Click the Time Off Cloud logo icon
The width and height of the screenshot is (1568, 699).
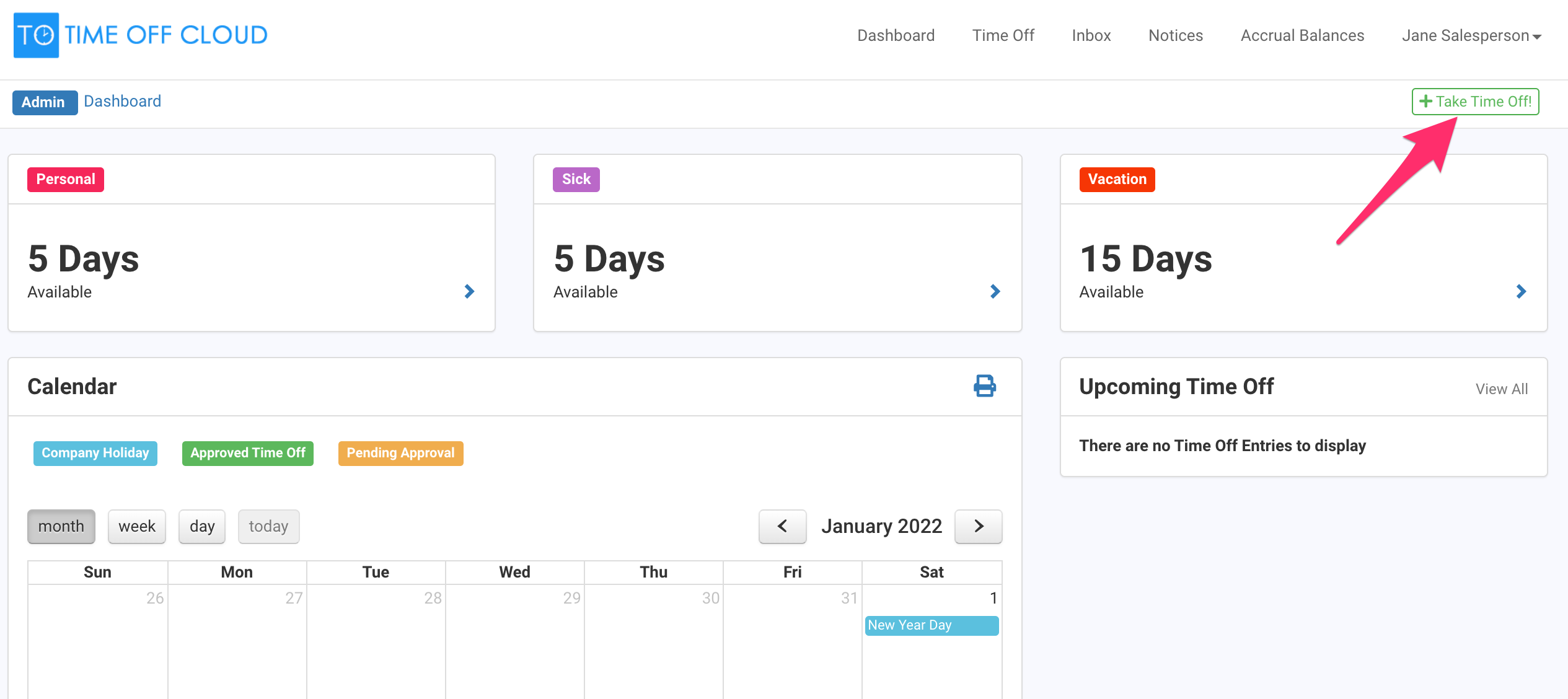pyautogui.click(x=36, y=35)
